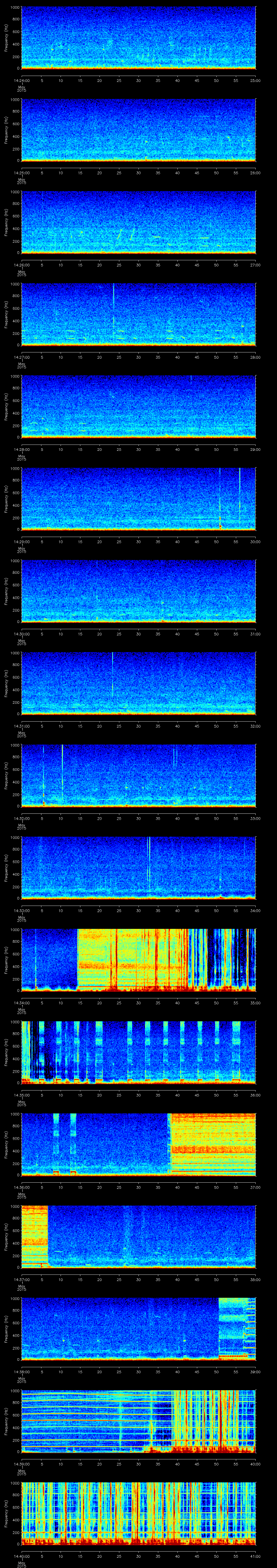Select the spectrogram panel starting at 14:34:00
This screenshot has width=277, height=1568.
138,960
